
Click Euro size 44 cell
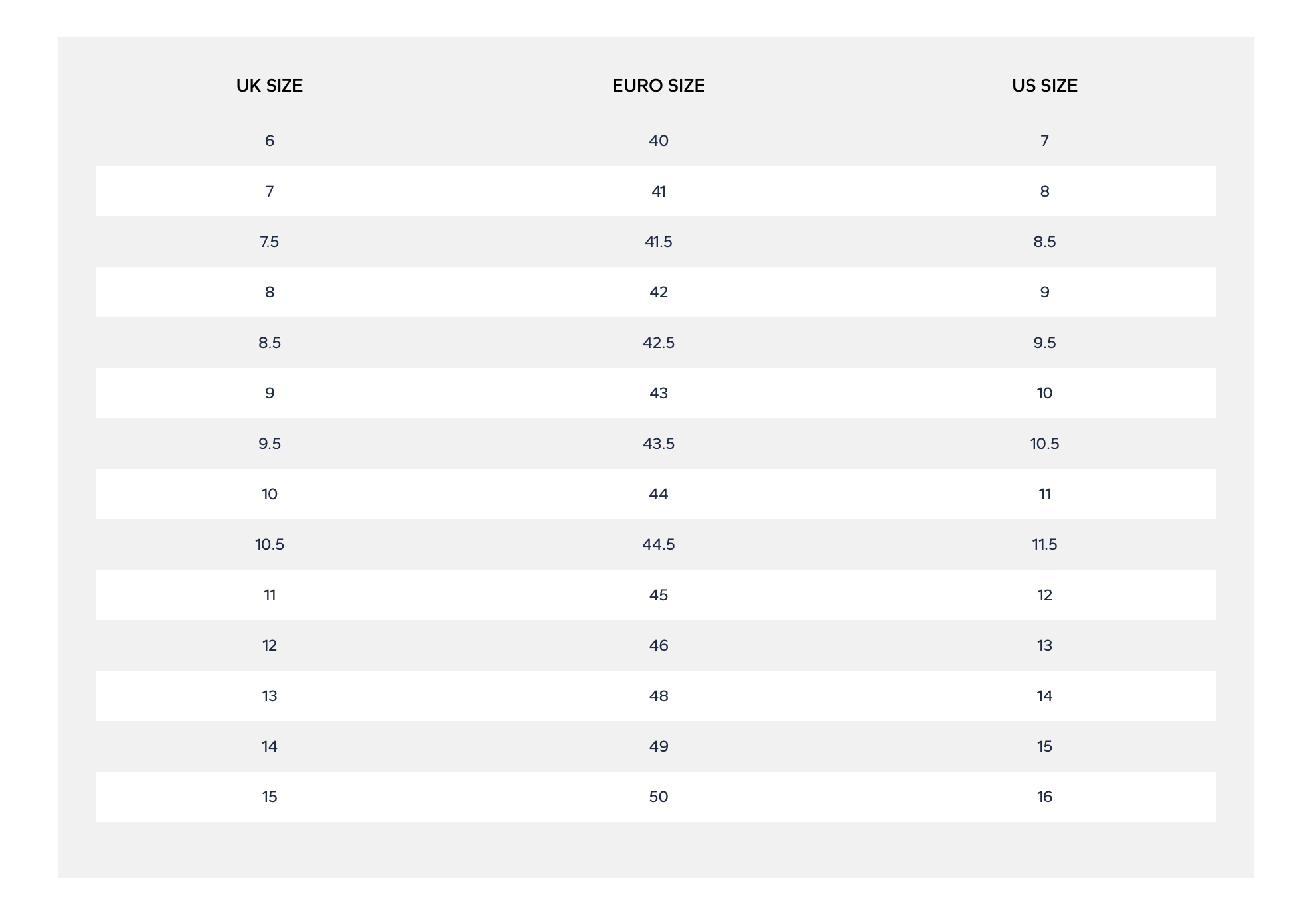point(658,494)
